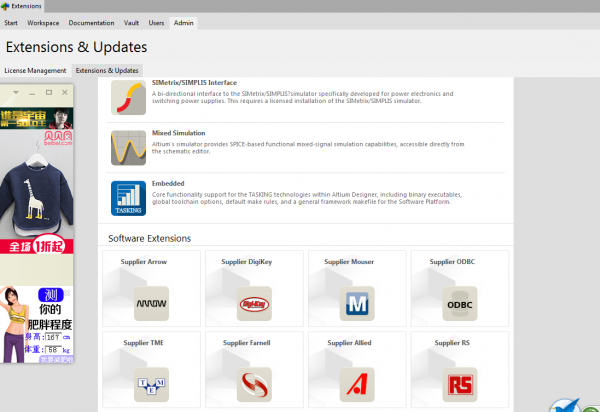The image size is (600, 412).
Task: Open the ad window dropdown arrow
Action: pos(16,93)
